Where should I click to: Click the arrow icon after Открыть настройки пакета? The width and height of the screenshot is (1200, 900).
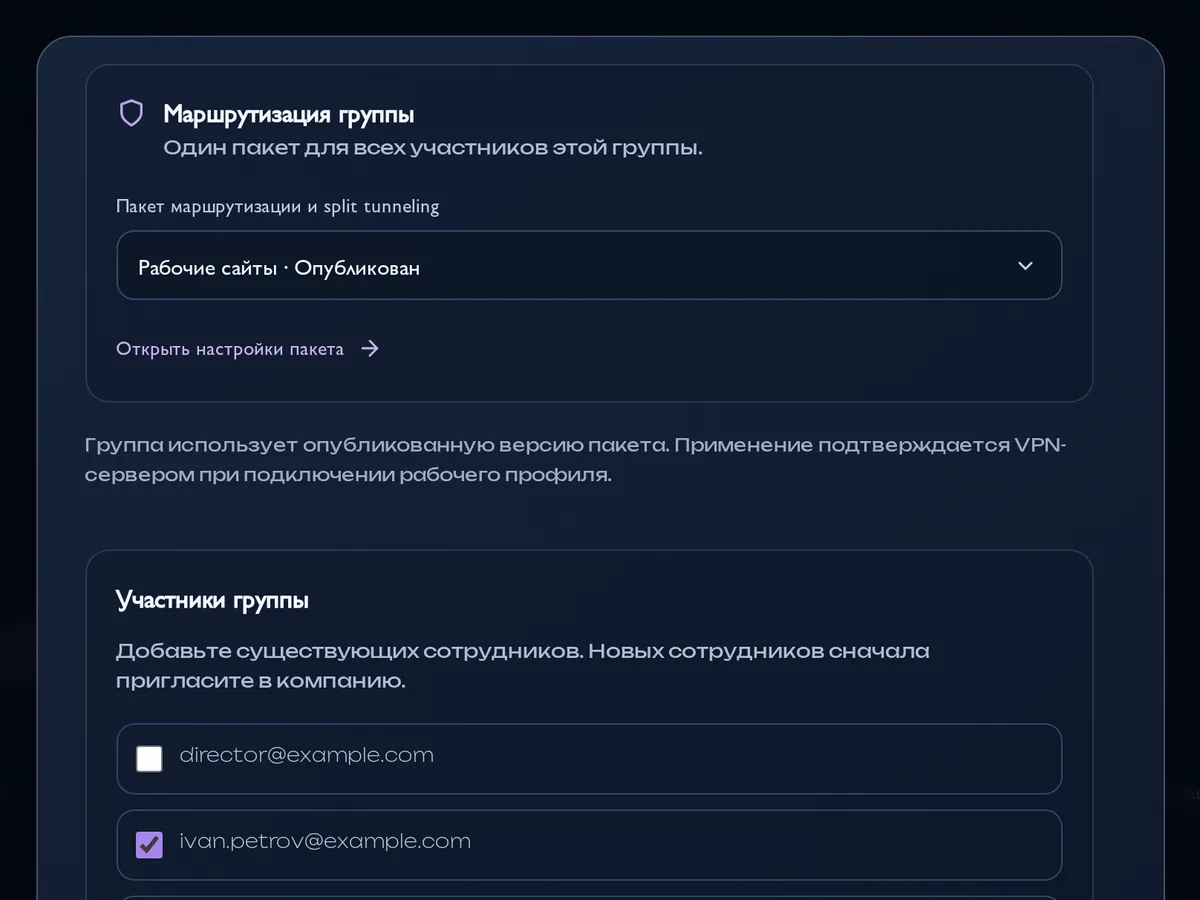(x=370, y=349)
